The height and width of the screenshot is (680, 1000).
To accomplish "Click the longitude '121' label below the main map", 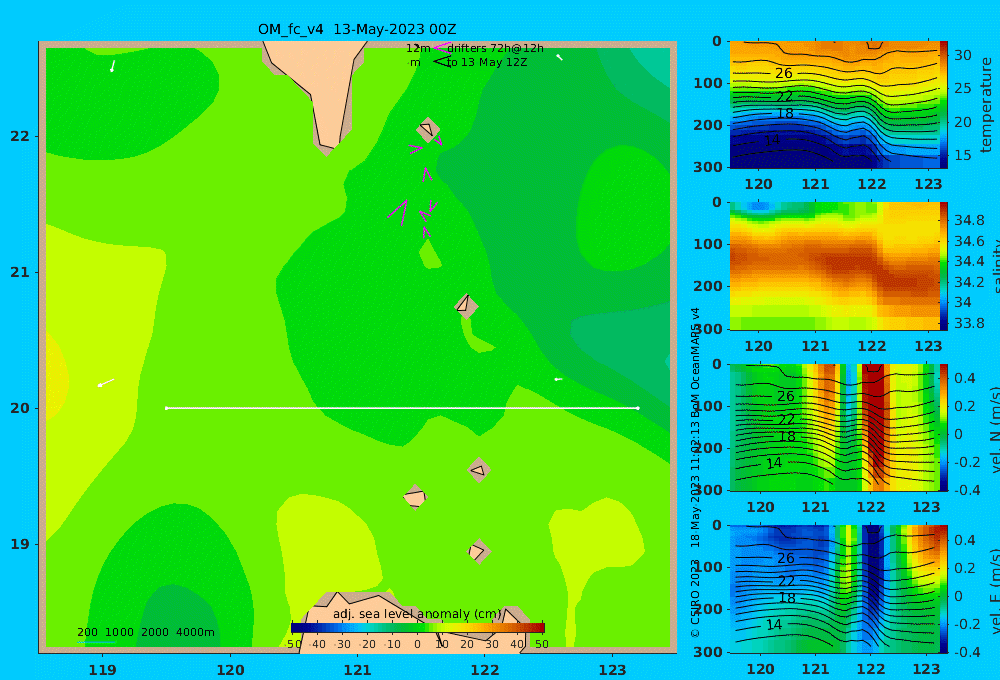I will tap(358, 670).
